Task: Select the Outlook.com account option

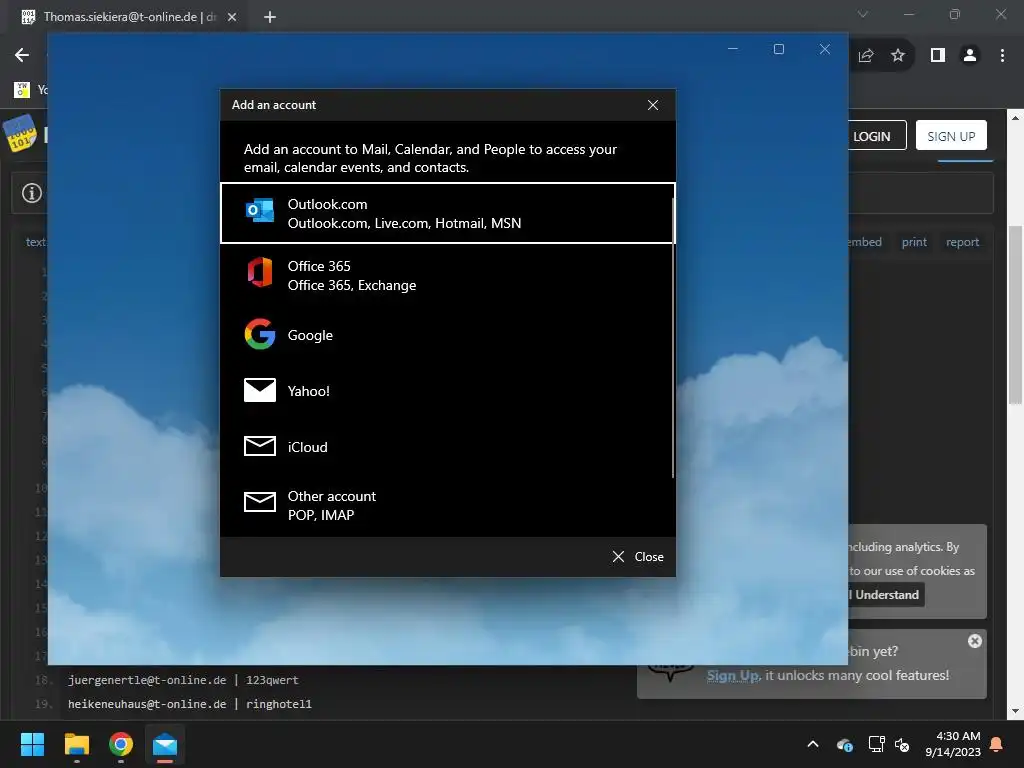Action: [x=447, y=214]
